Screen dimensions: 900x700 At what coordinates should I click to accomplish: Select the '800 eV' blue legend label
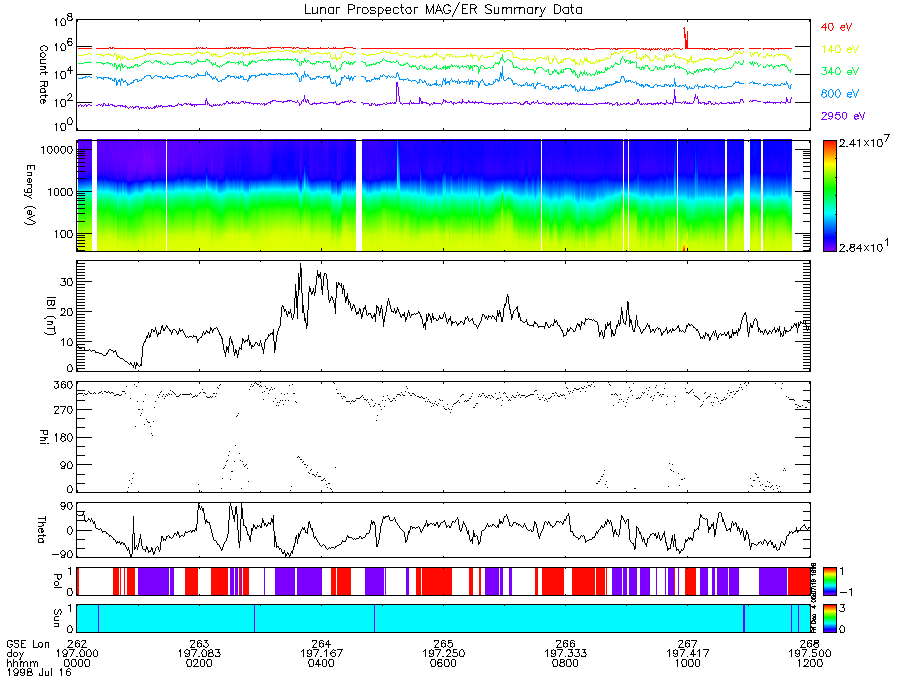click(x=840, y=94)
